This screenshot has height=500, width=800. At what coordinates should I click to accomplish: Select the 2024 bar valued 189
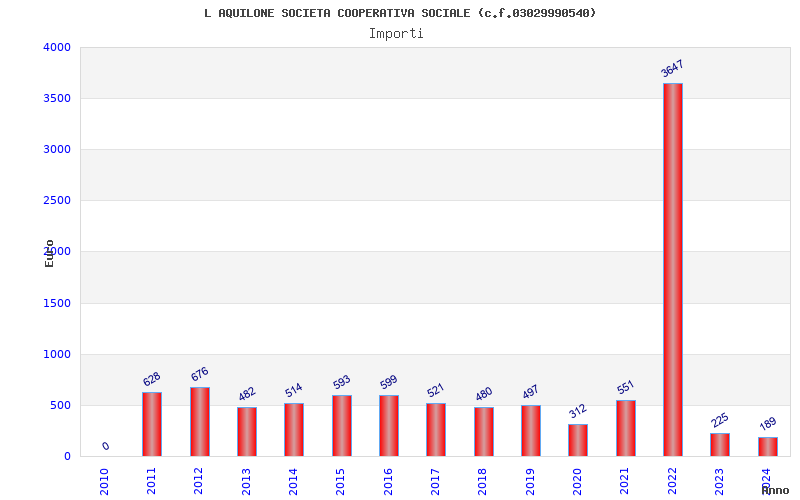[x=768, y=446]
